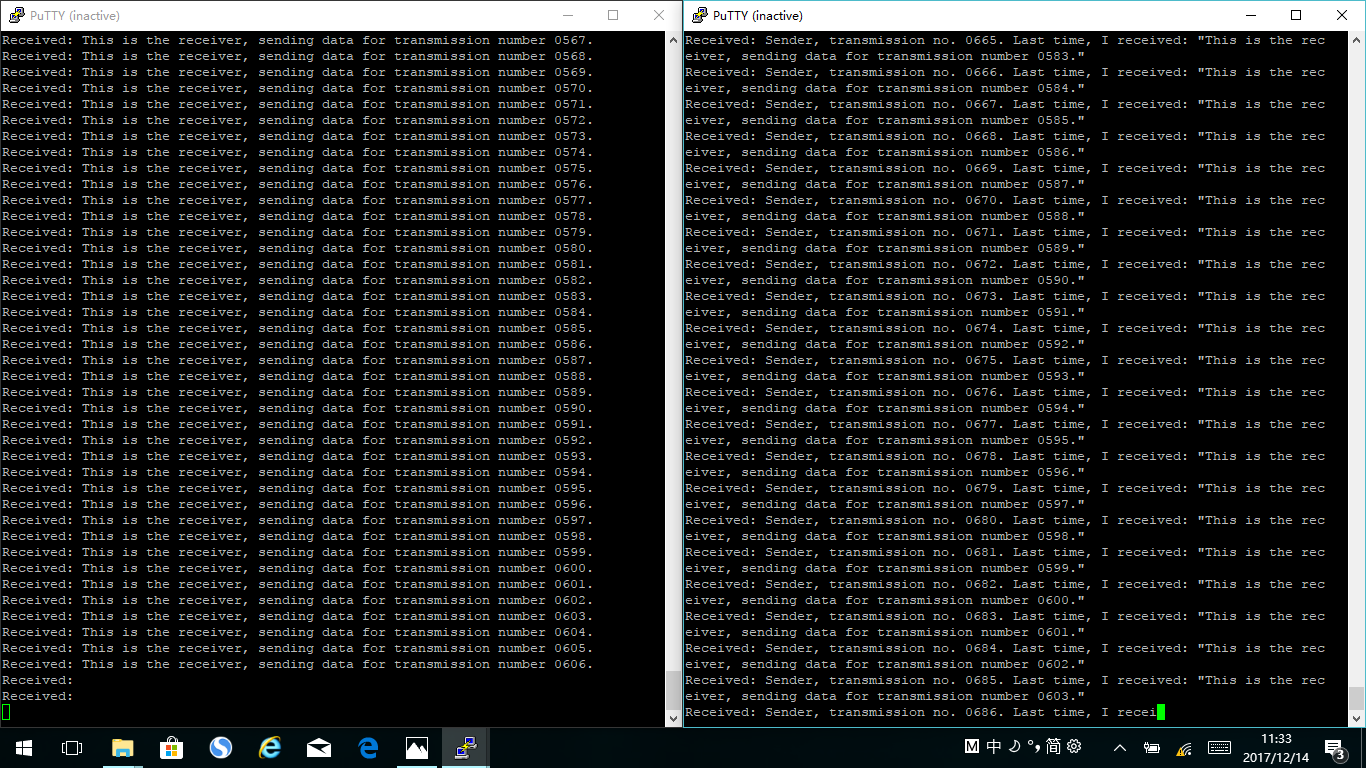The image size is (1366, 768).
Task: Select the PuTTY taskbar icon
Action: point(466,747)
